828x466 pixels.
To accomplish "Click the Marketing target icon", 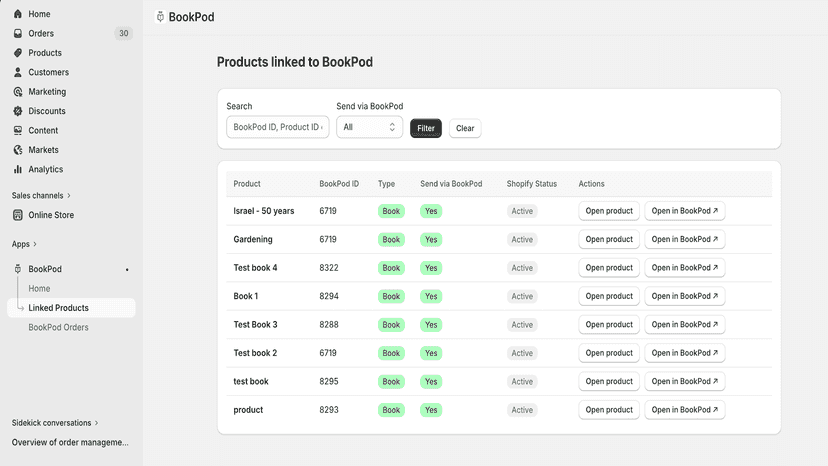I will [18, 91].
